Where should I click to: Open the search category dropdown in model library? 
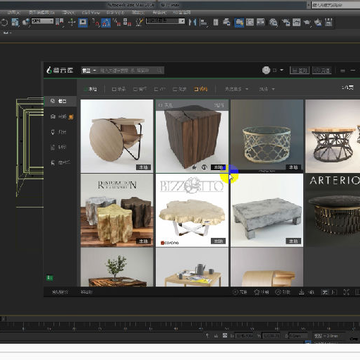click(x=89, y=70)
